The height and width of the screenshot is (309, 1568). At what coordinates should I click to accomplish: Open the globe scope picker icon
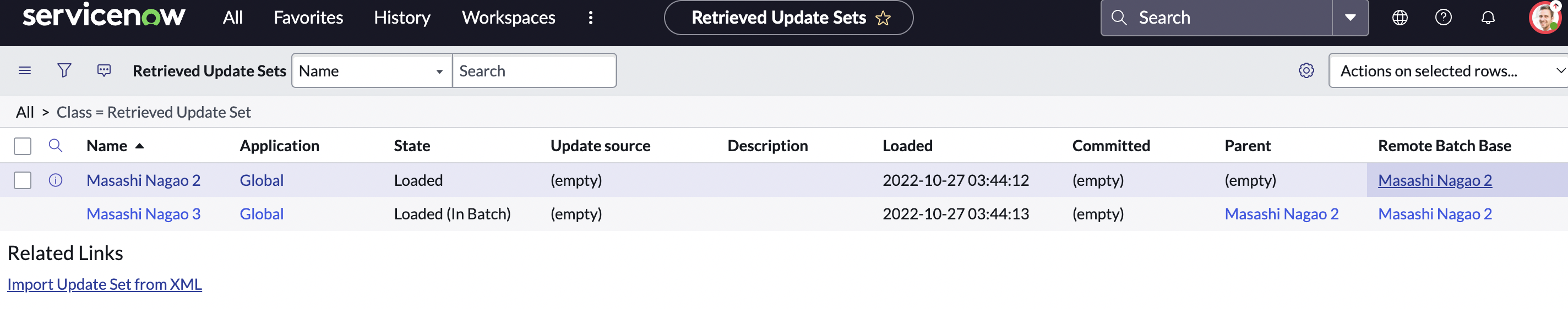pos(1400,18)
